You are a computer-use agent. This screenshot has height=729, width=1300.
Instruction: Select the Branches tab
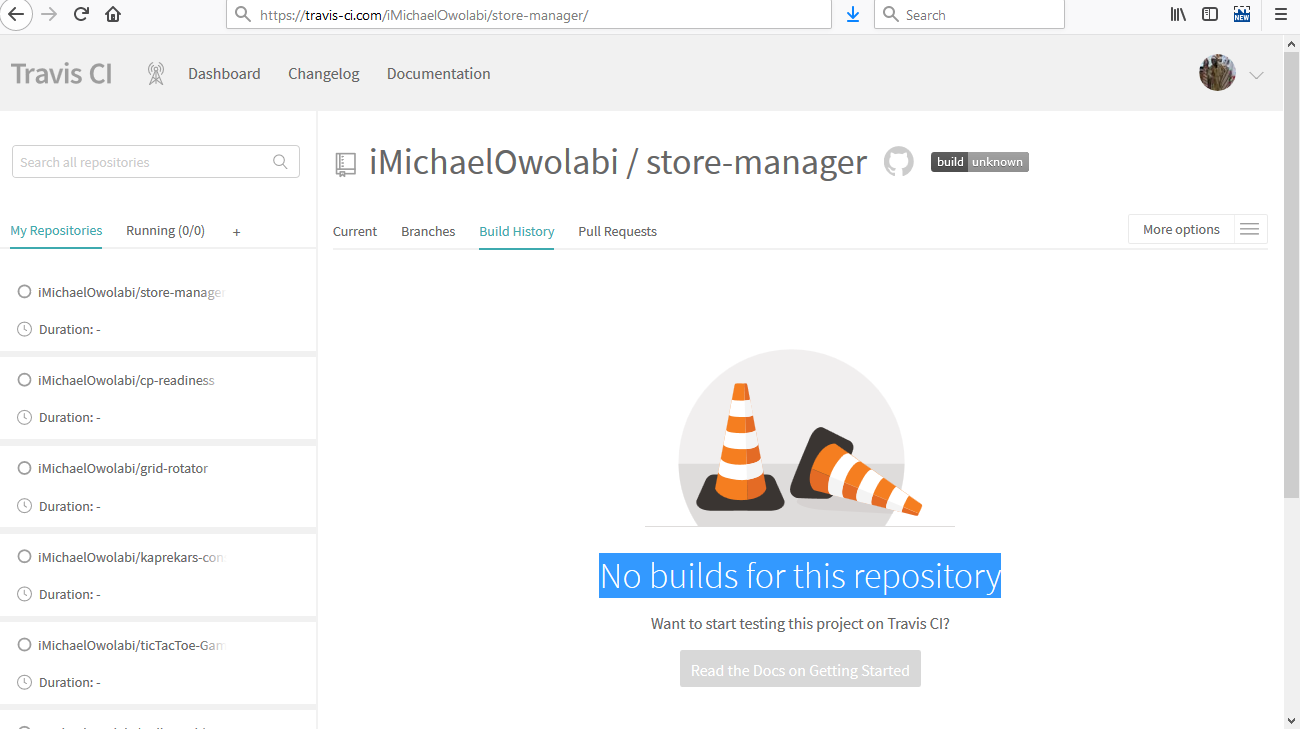tap(428, 231)
